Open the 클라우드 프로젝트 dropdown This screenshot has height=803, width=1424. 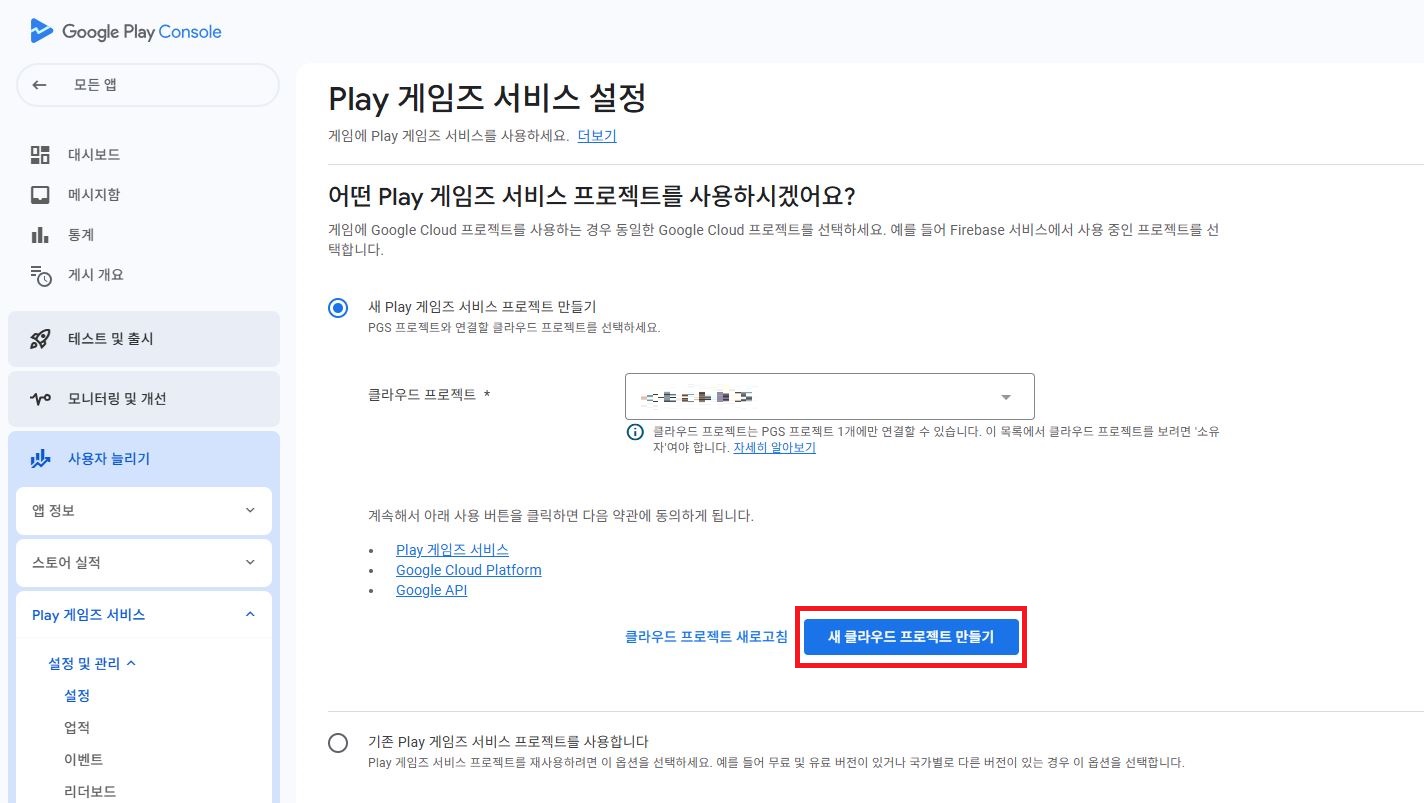(x=829, y=397)
